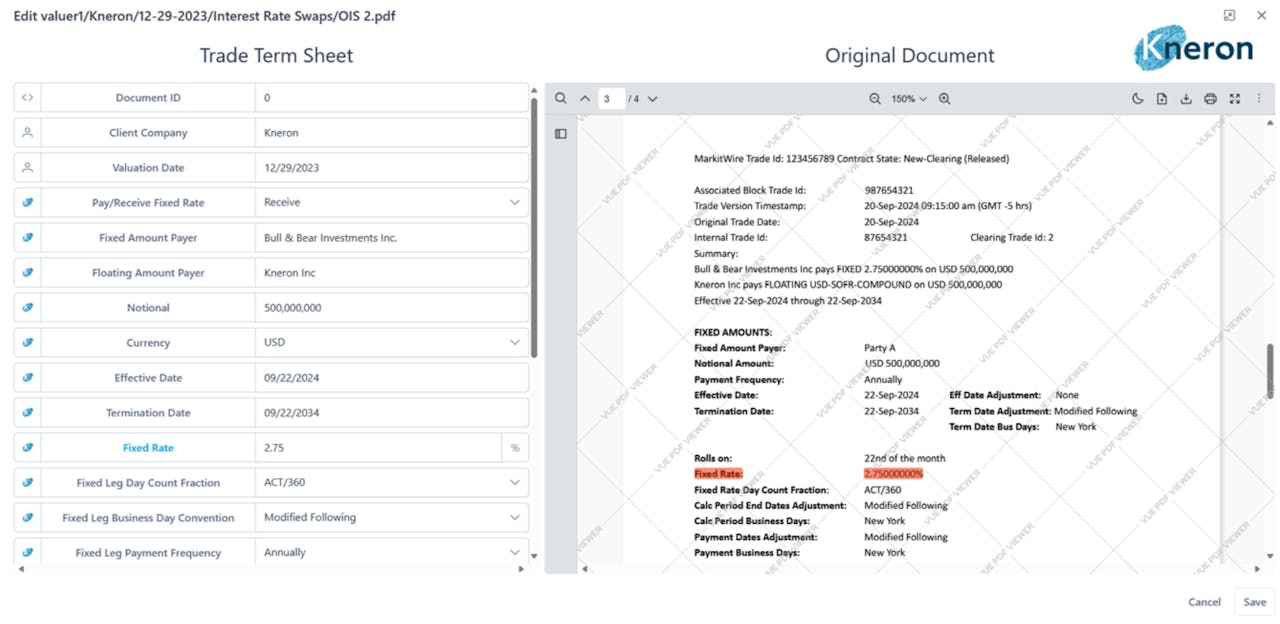Image resolution: width=1280 pixels, height=624 pixels.
Task: Enter PDF fullscreen mode
Action: click(x=1235, y=99)
